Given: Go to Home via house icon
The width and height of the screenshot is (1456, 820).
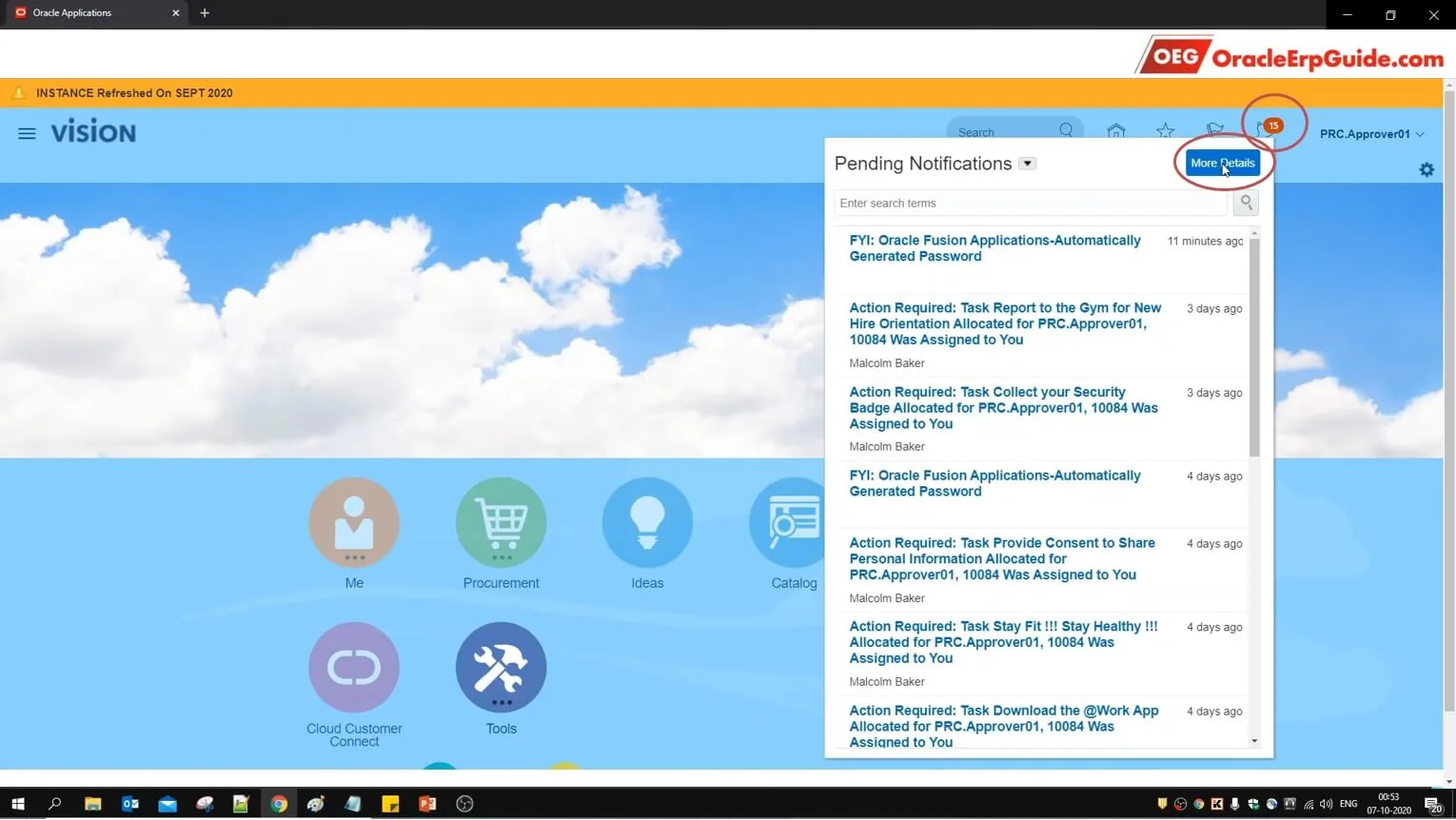Looking at the screenshot, I should [1116, 131].
